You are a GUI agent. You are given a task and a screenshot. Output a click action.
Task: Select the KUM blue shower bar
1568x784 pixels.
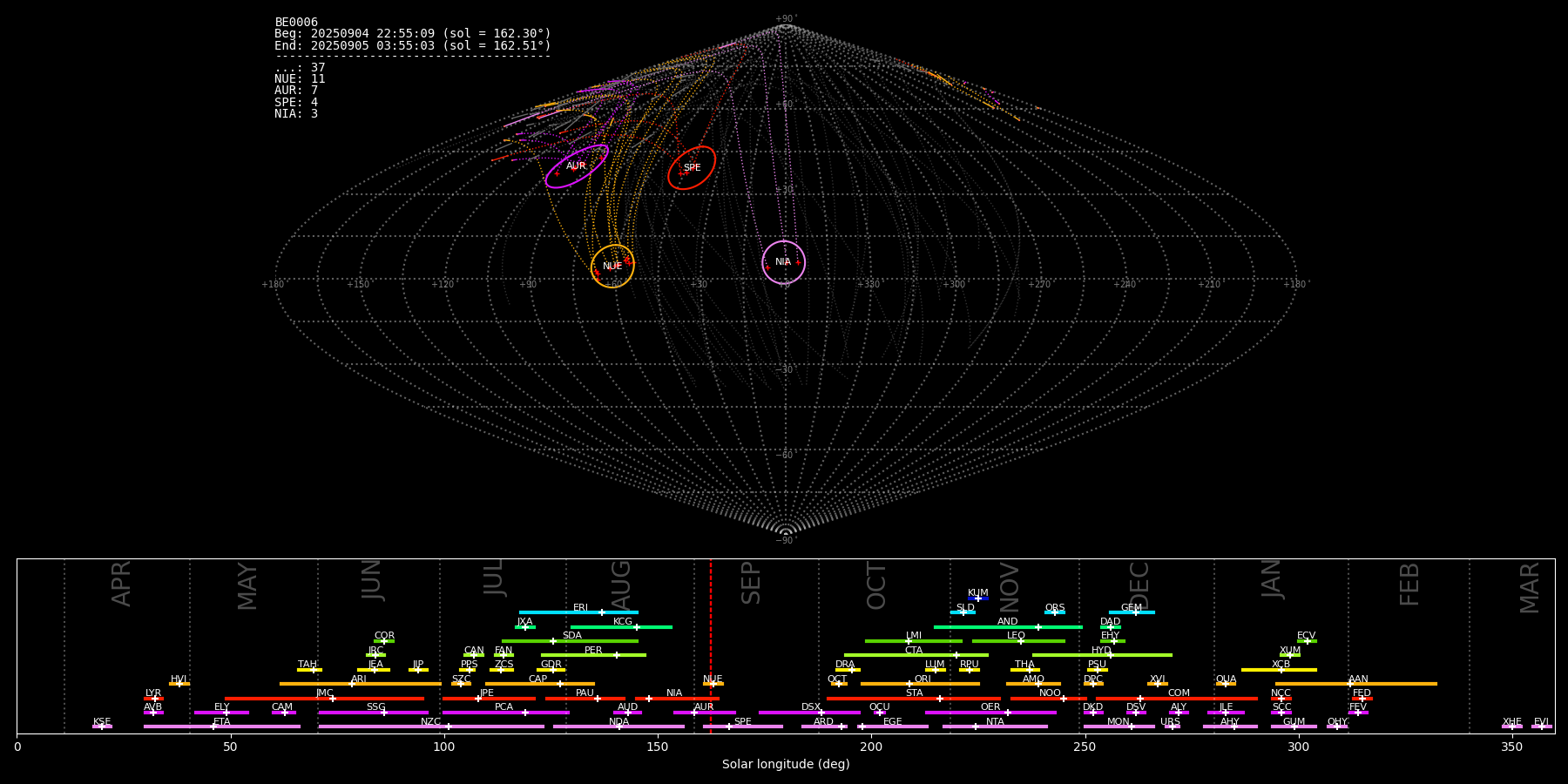978,598
